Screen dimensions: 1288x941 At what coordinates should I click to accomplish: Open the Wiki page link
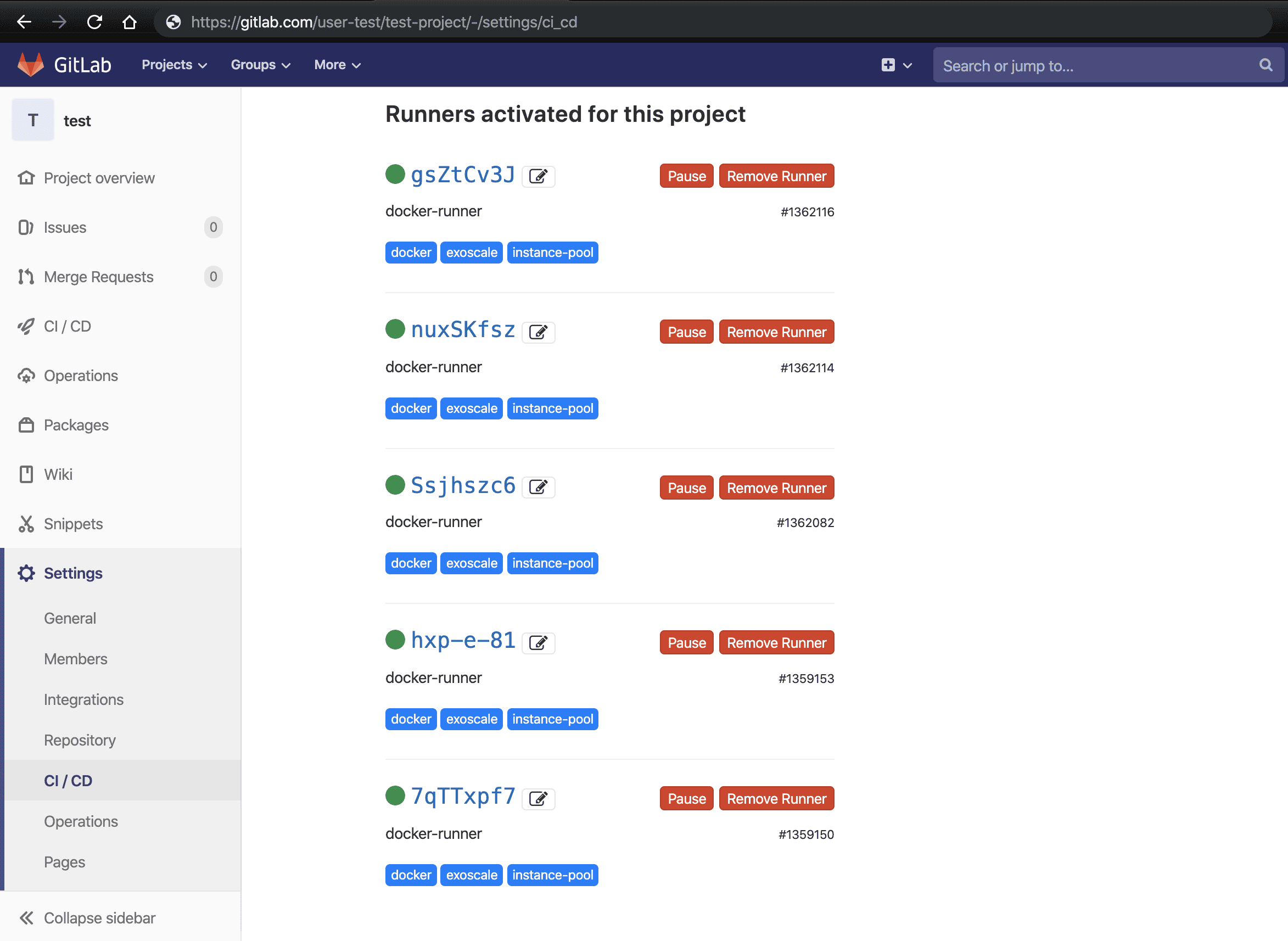[58, 474]
